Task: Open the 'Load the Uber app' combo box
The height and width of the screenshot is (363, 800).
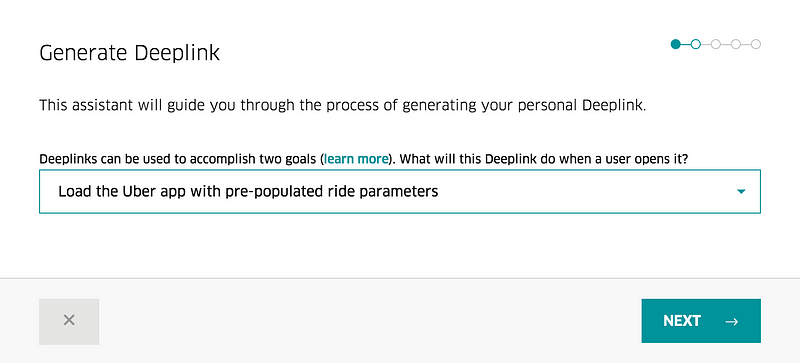Action: (399, 191)
